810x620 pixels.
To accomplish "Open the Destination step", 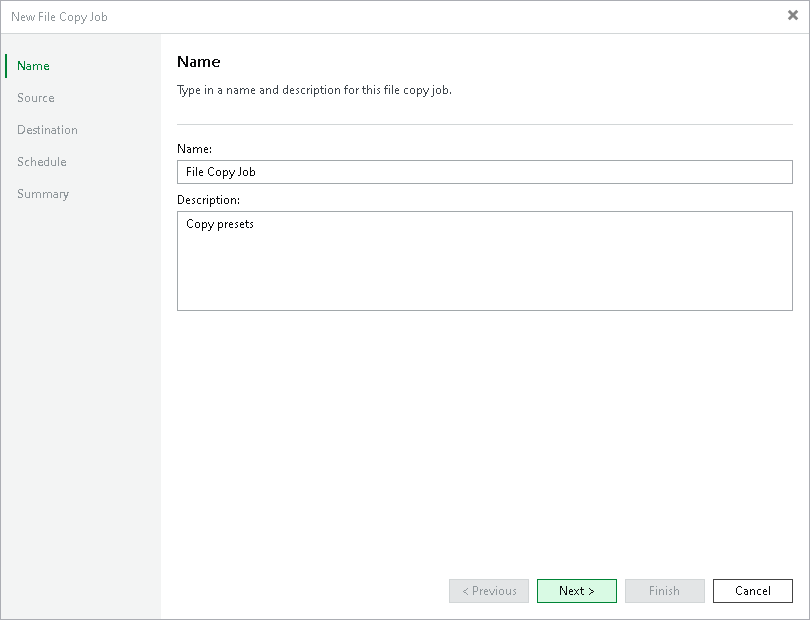I will tap(48, 130).
